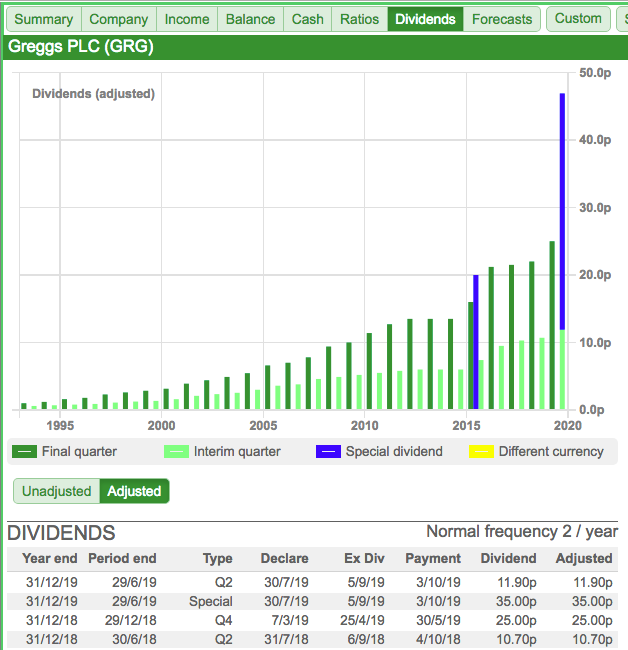Click the Year end column header

coord(50,558)
